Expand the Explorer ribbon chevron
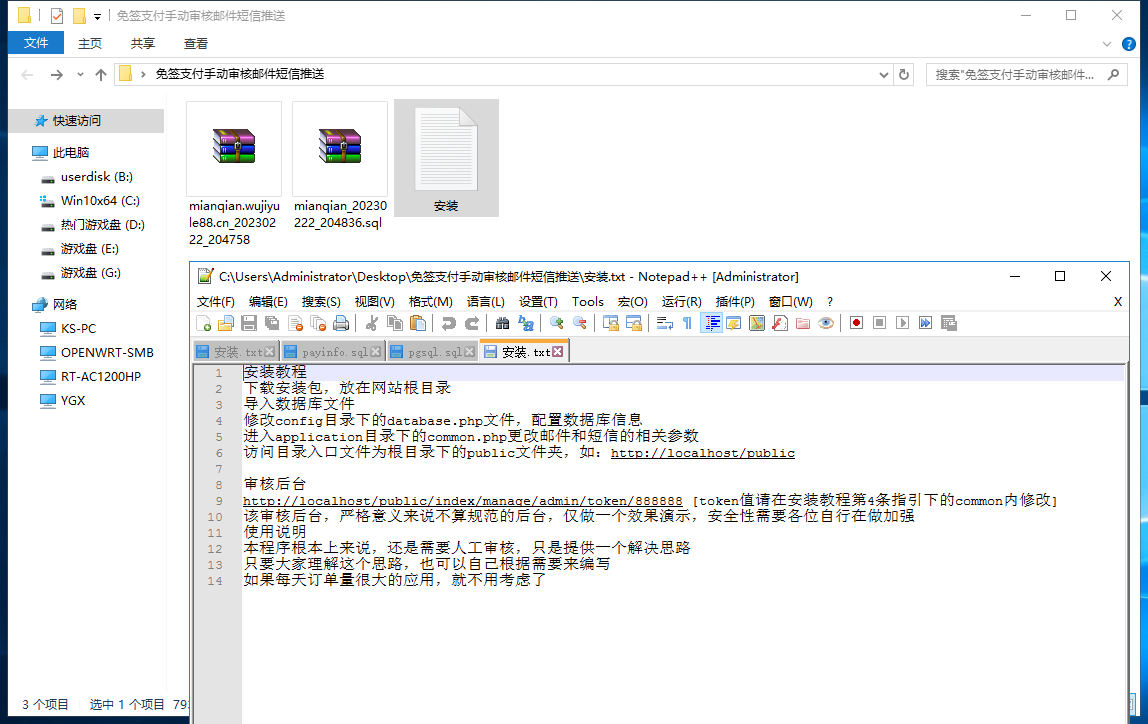This screenshot has width=1148, height=724. point(1106,44)
